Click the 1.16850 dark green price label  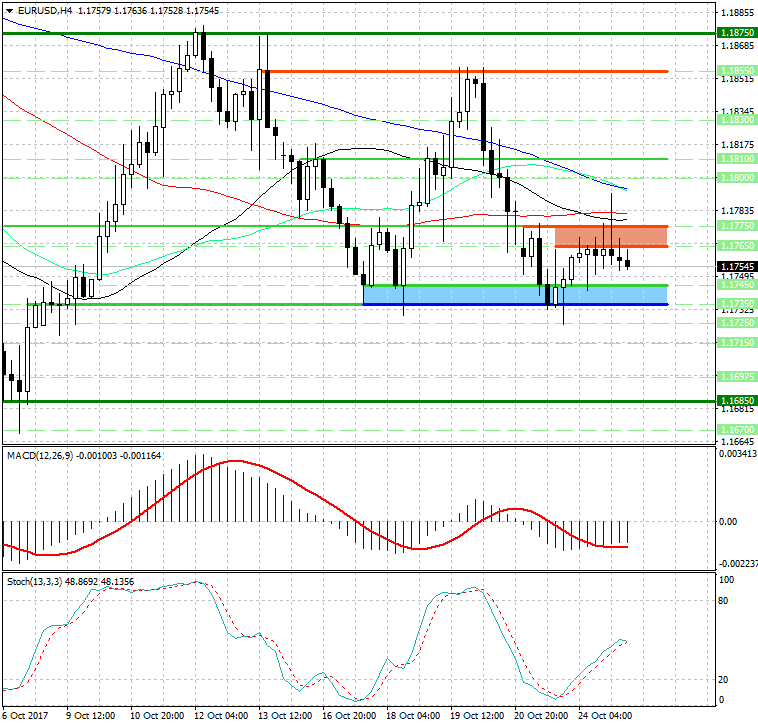click(736, 399)
